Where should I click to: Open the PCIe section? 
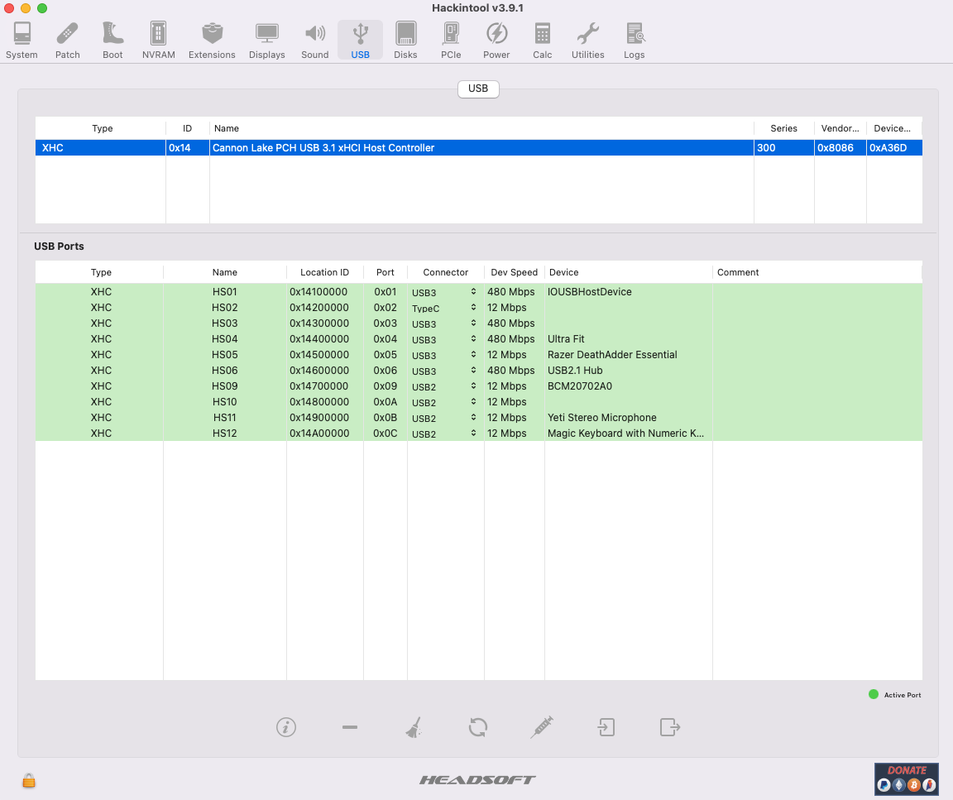pyautogui.click(x=451, y=41)
